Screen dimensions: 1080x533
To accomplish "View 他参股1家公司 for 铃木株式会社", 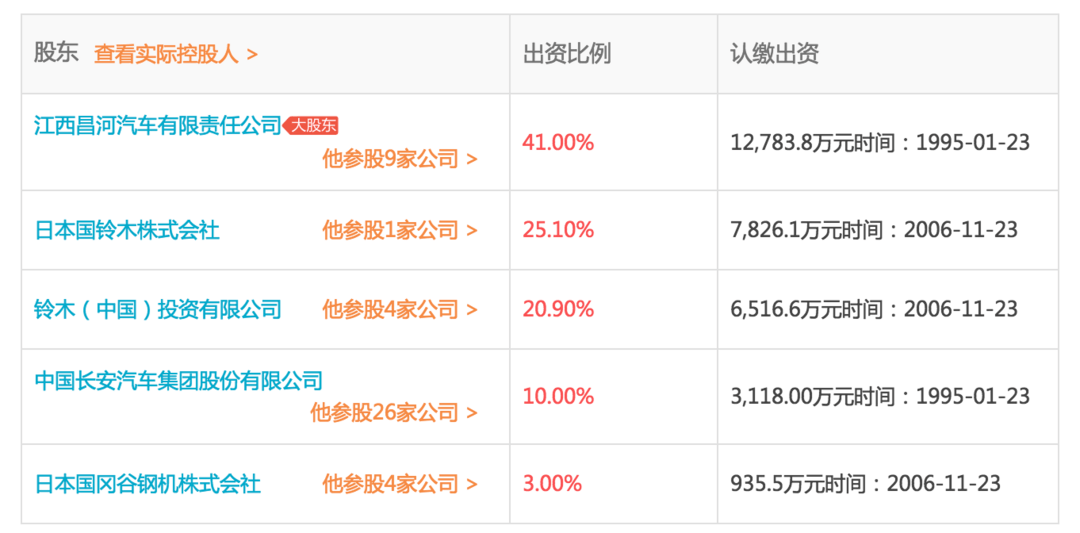I will click(x=399, y=230).
